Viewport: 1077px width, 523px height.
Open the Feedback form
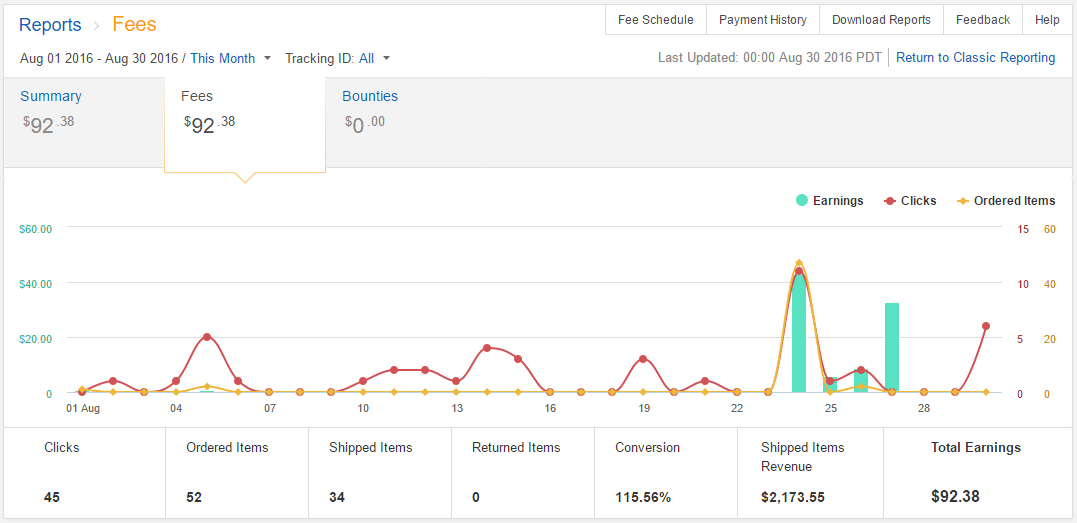click(x=982, y=20)
